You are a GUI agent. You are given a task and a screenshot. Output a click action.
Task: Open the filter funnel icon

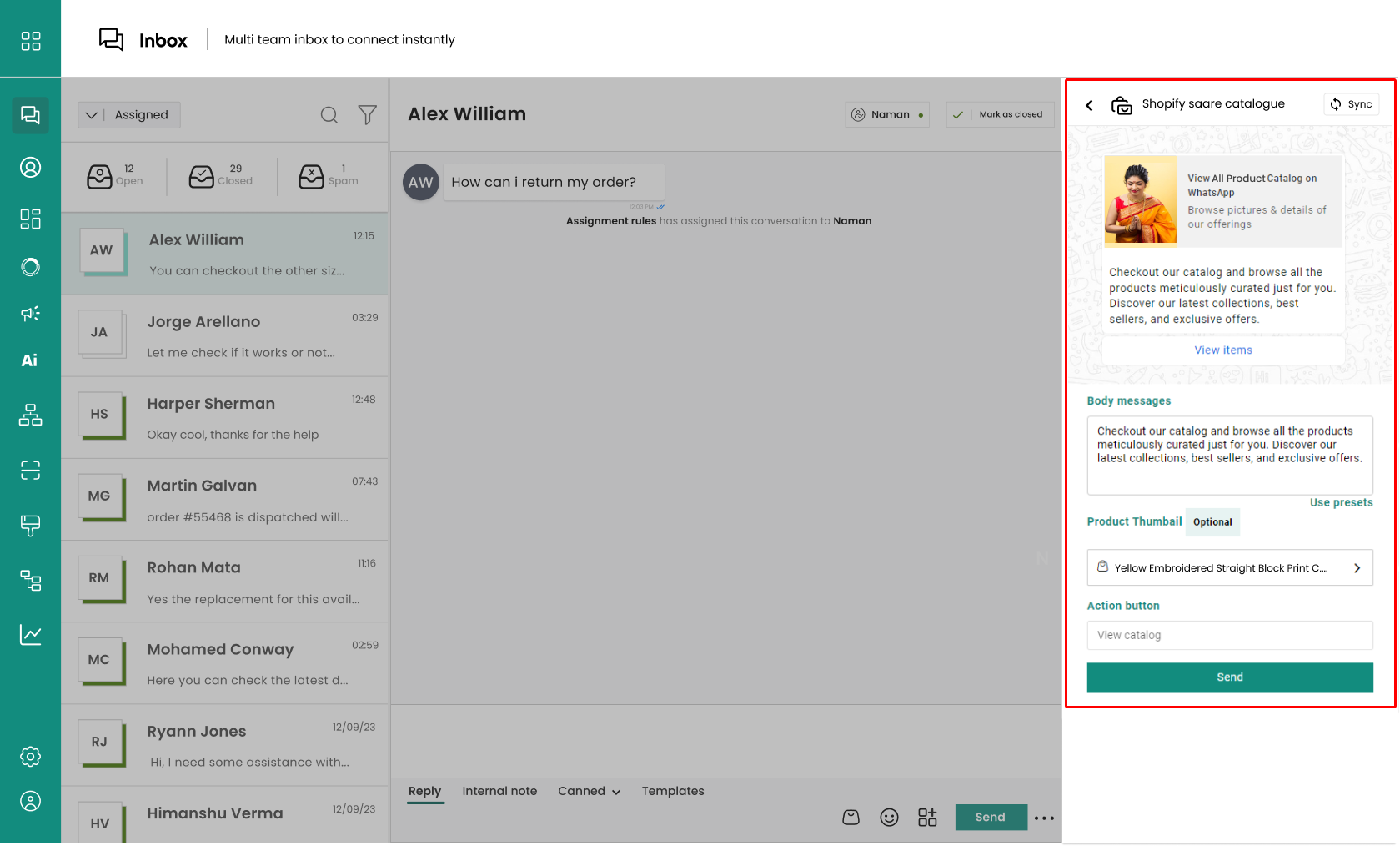[367, 115]
